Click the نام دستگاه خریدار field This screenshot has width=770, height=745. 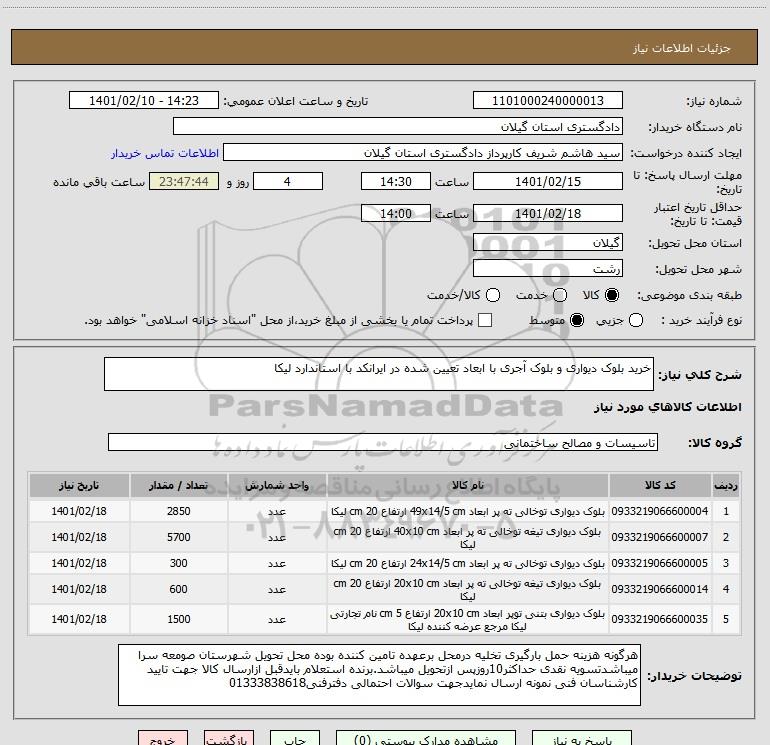pos(398,127)
